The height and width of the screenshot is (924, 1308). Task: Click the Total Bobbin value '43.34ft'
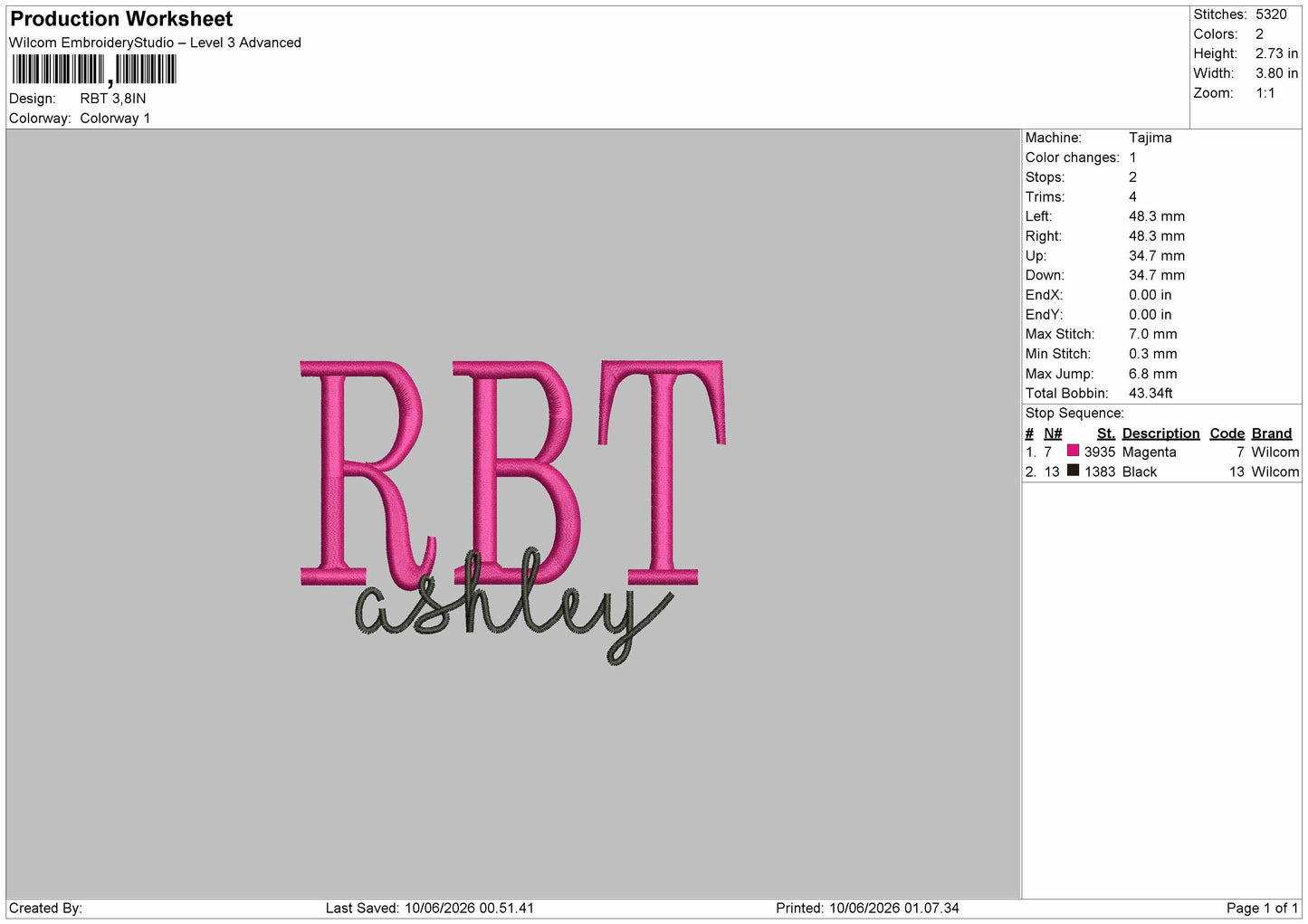coord(1150,394)
